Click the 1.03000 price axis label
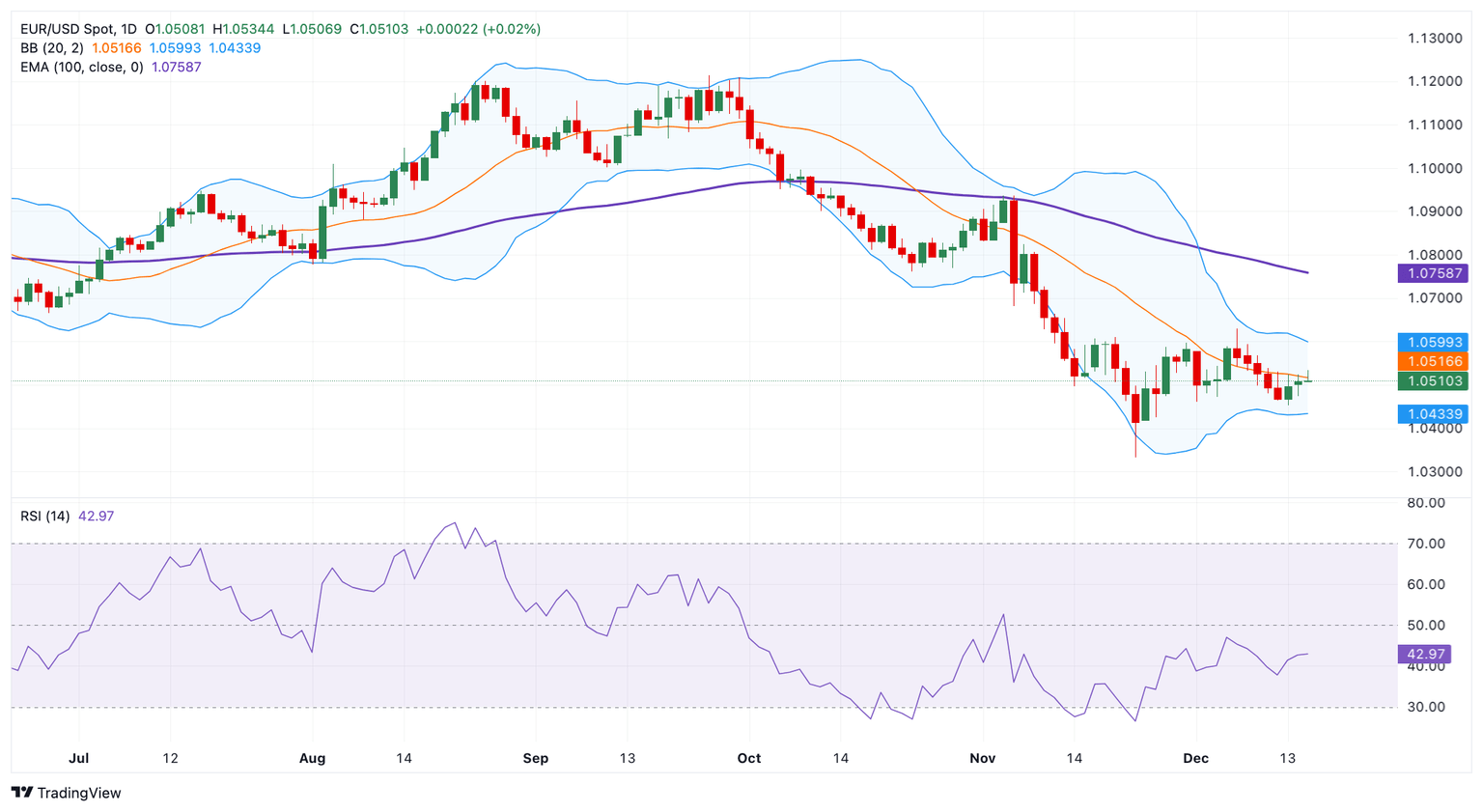This screenshot has width=1483, height=812. pyautogui.click(x=1434, y=471)
